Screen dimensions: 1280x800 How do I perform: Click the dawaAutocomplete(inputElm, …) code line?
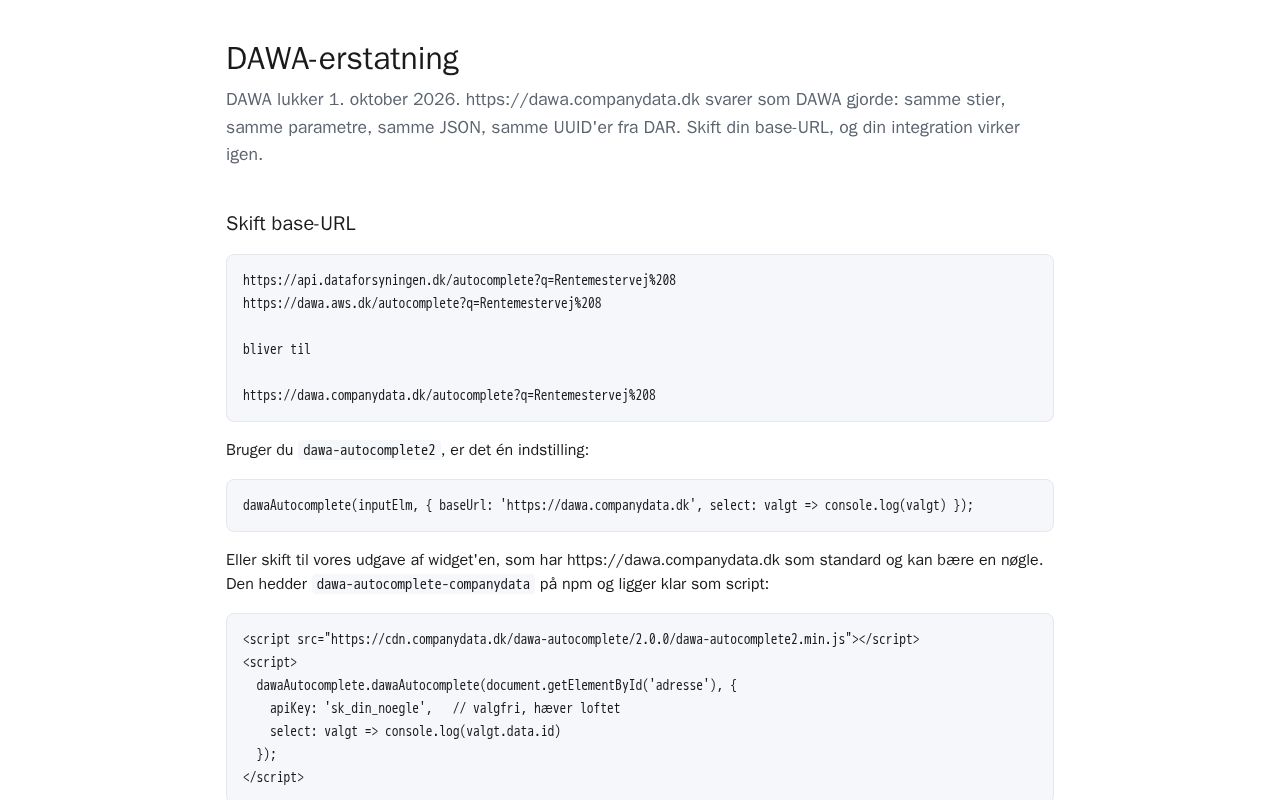(608, 506)
